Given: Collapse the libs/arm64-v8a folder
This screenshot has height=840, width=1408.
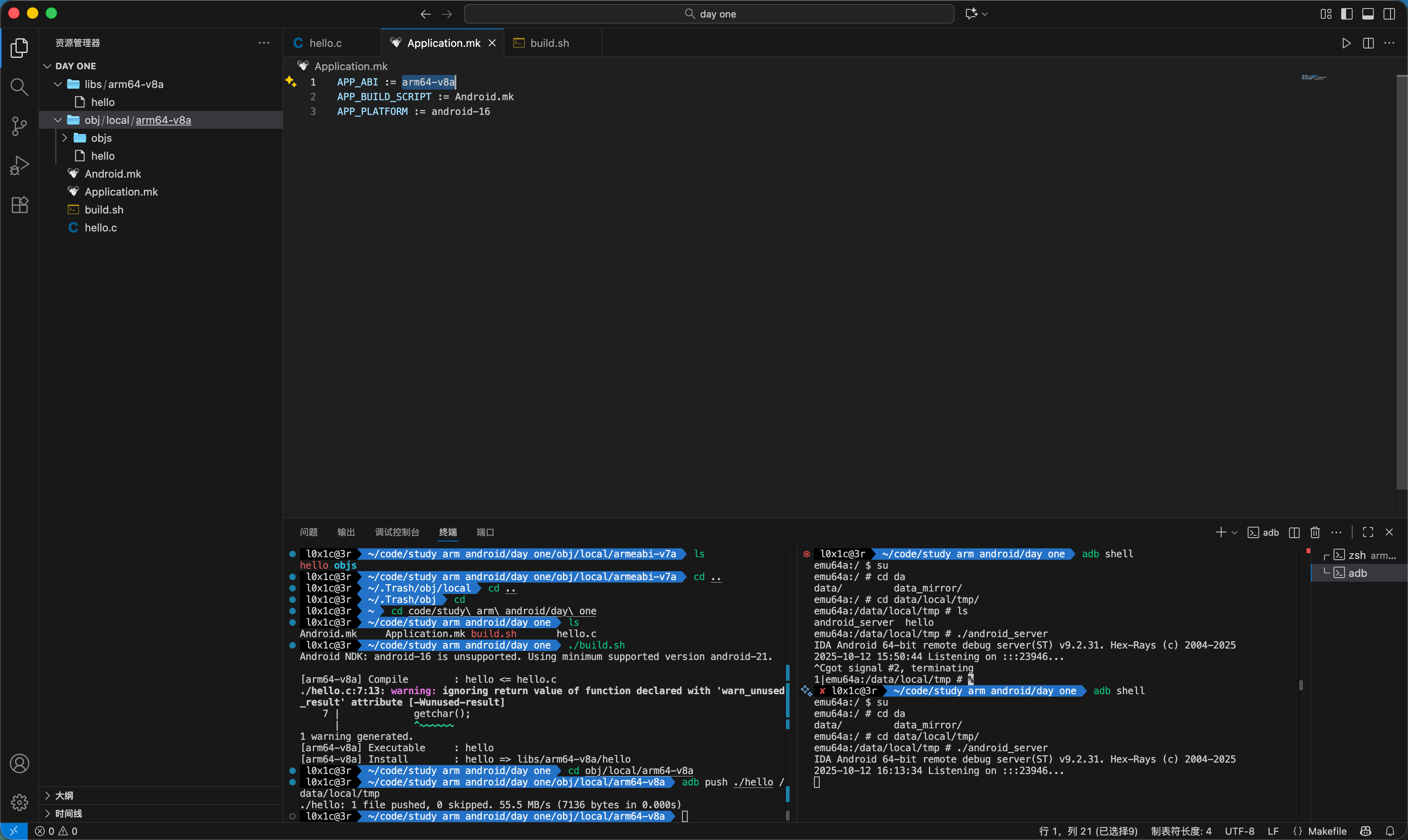Looking at the screenshot, I should coord(58,84).
